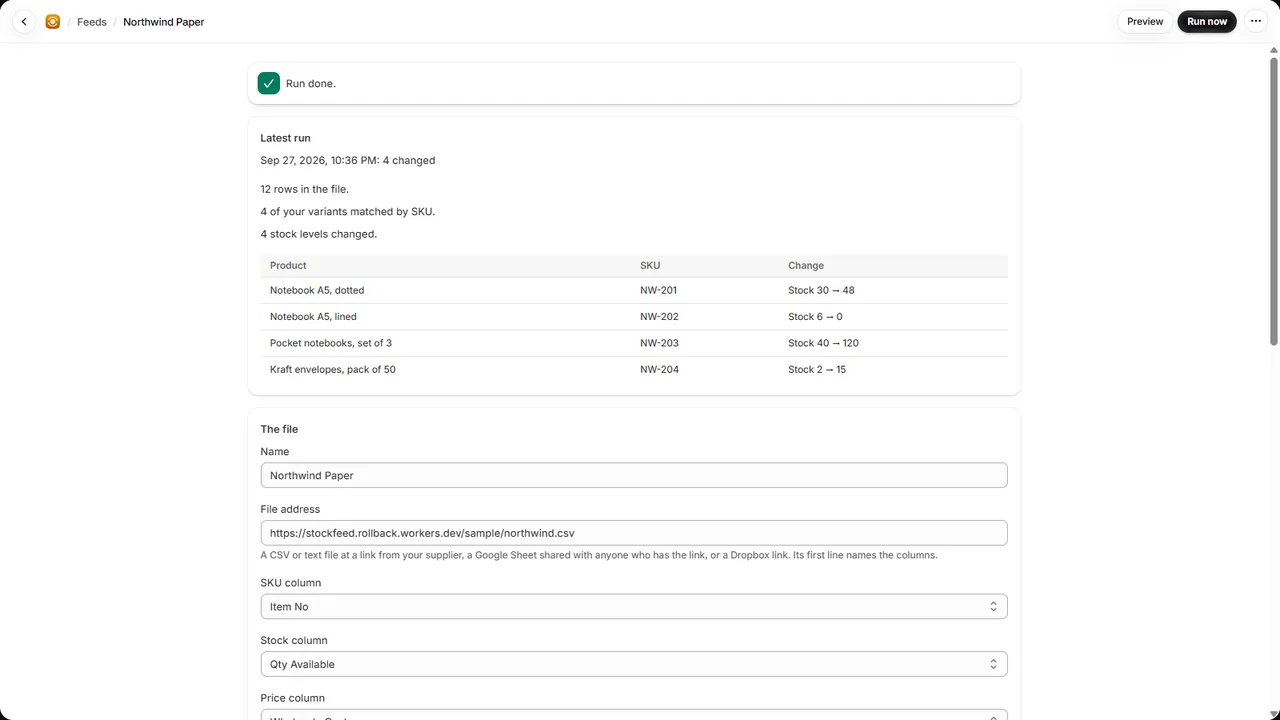Click the green checkmark success icon
This screenshot has height=720, width=1280.
pyautogui.click(x=268, y=83)
